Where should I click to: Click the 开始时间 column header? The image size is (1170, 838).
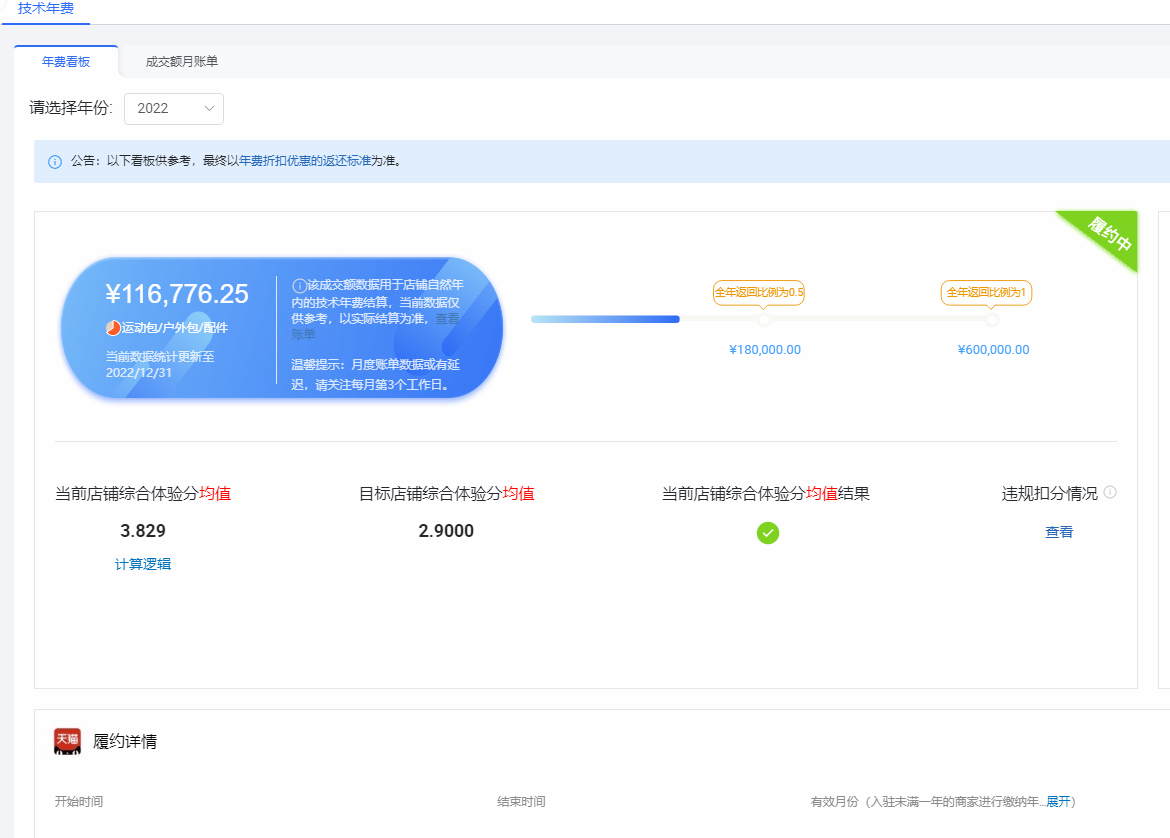(x=78, y=801)
